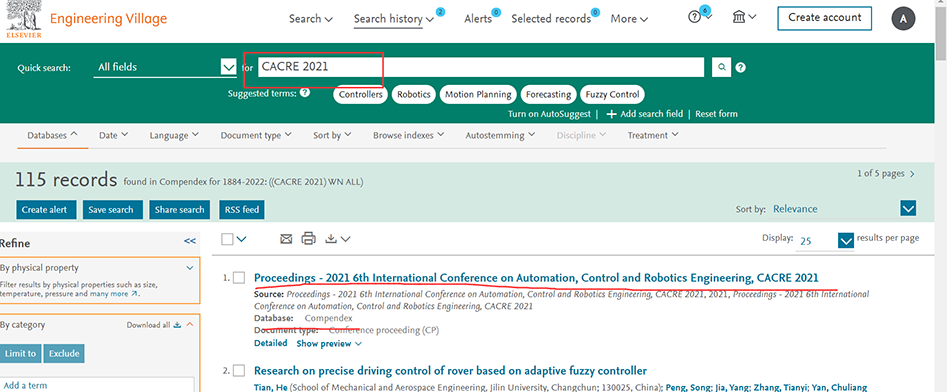Select Forecasting suggested term
This screenshot has height=392, width=947.
coord(548,95)
